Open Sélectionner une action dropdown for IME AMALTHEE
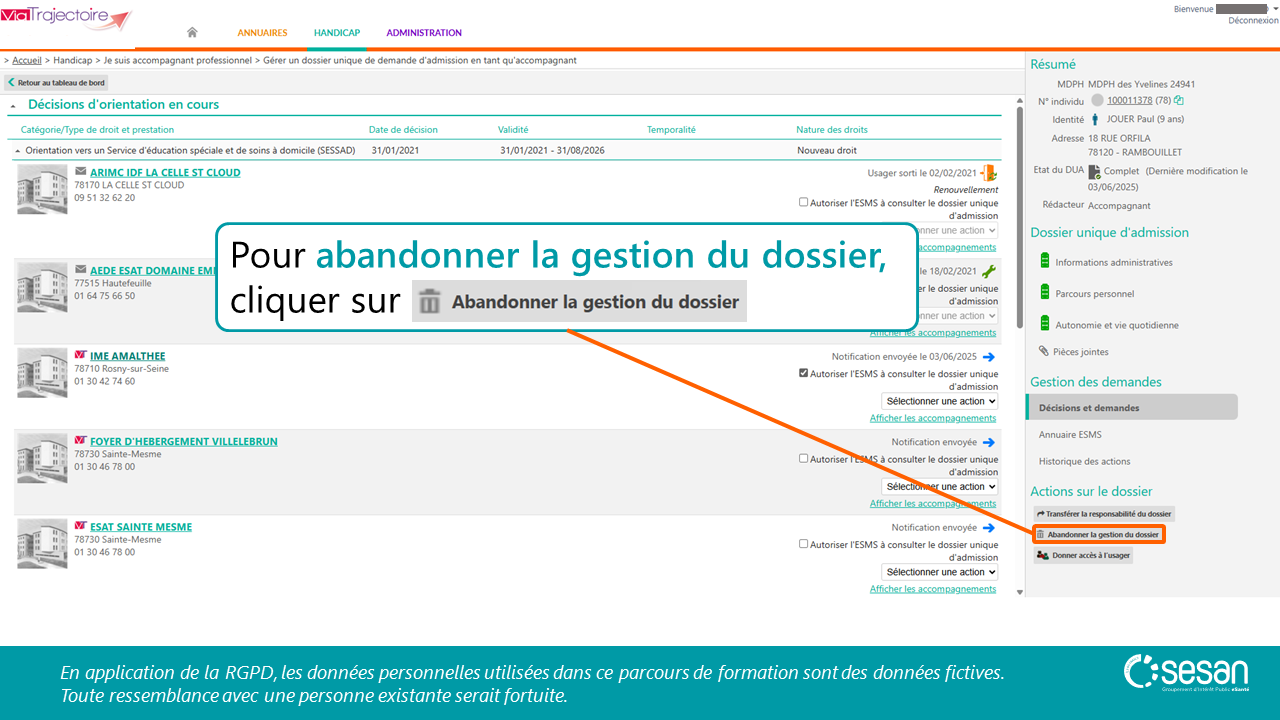This screenshot has width=1280, height=720. coord(940,401)
